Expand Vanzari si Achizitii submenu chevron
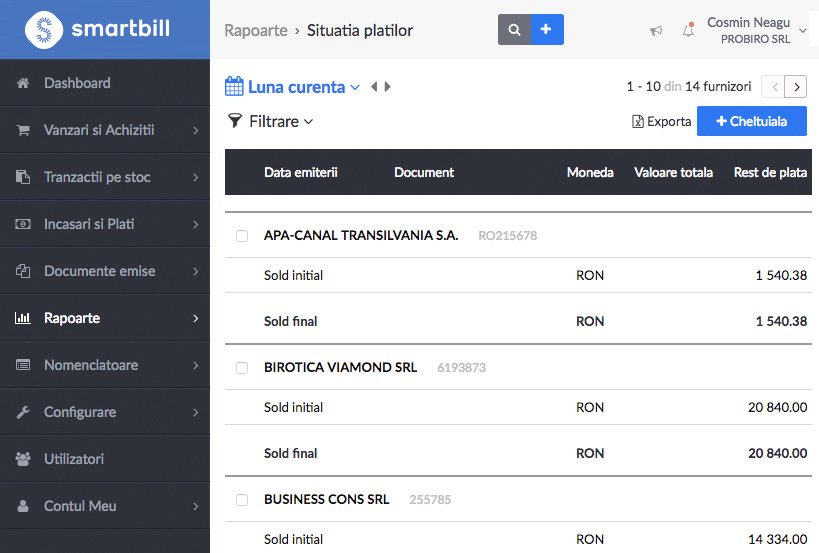 [x=196, y=130]
